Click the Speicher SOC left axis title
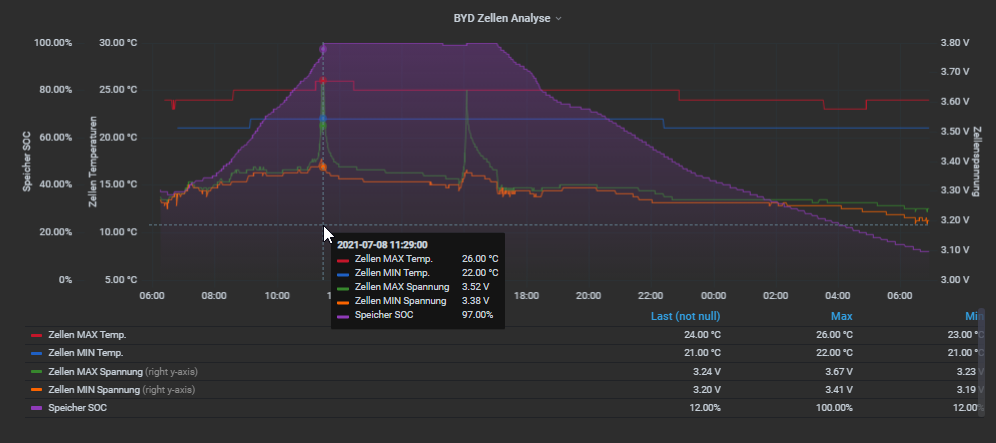 [27, 161]
